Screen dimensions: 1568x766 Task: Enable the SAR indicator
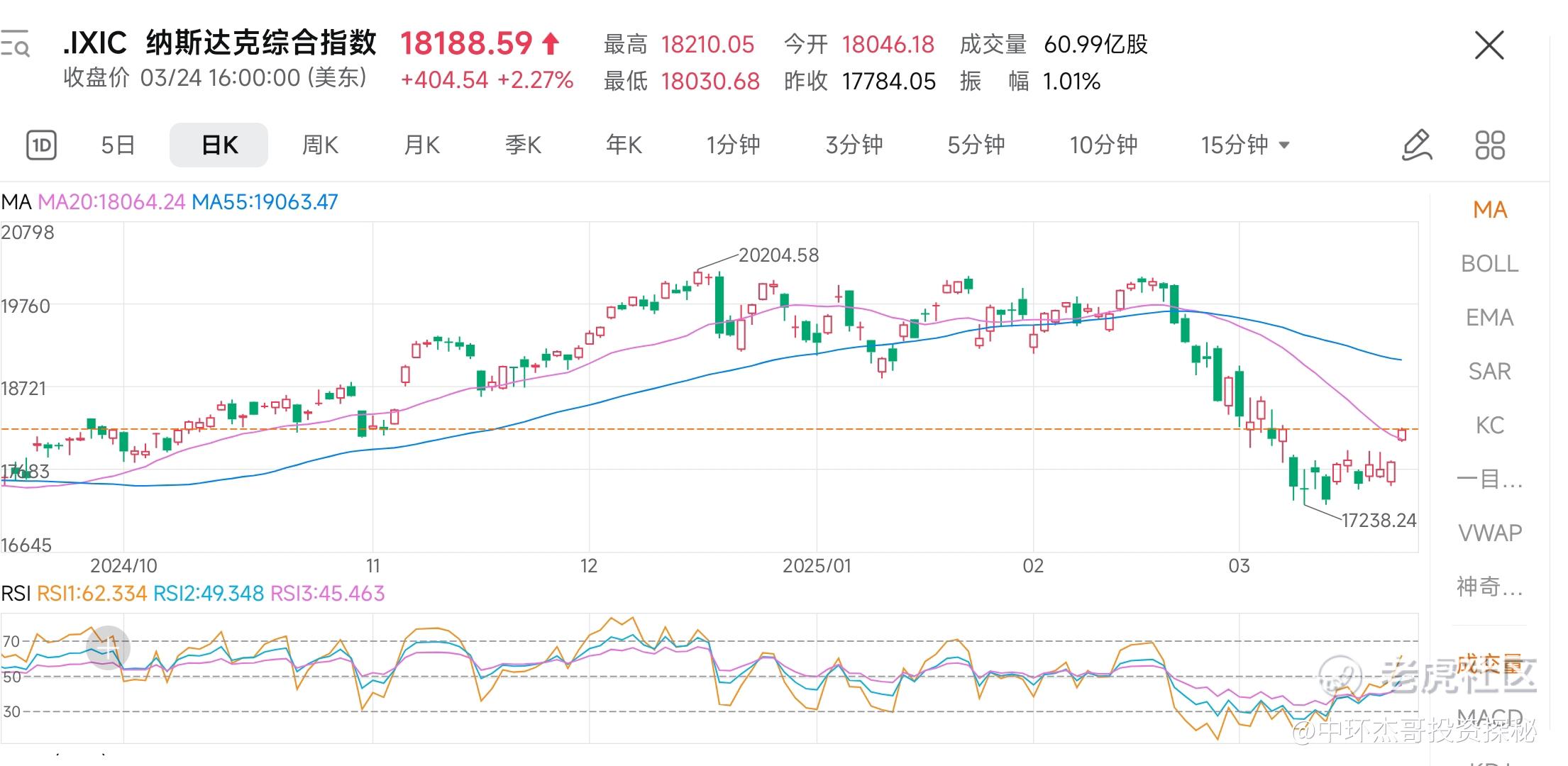coord(1489,372)
